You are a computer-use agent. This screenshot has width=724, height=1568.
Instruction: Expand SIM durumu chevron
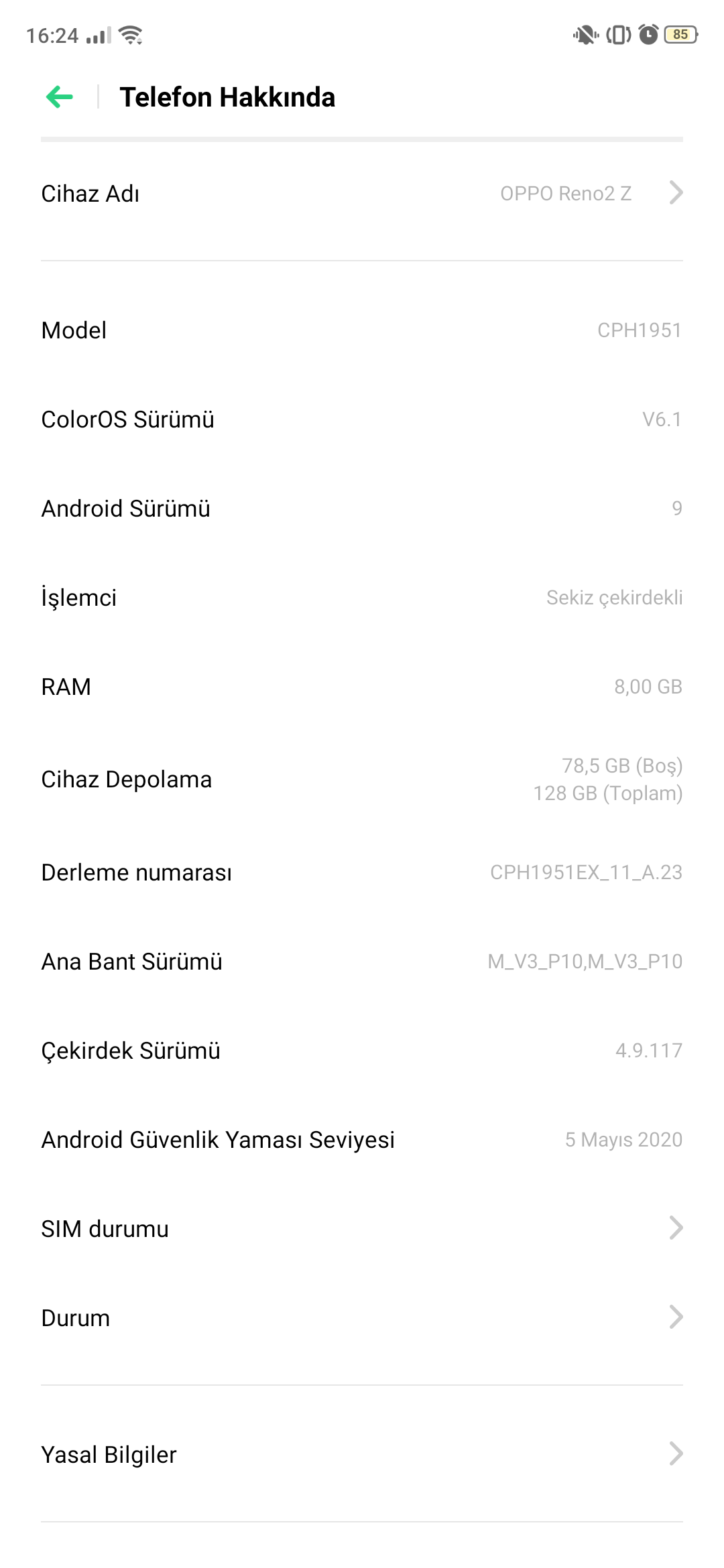(x=676, y=1228)
